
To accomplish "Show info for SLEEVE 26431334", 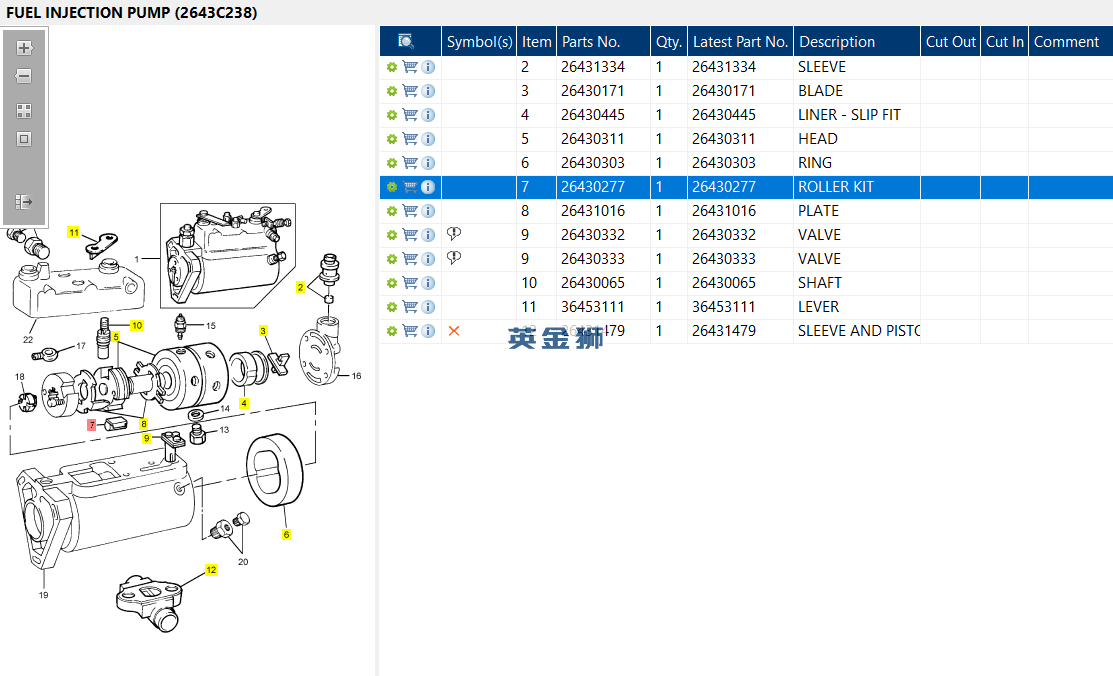I will pos(428,67).
